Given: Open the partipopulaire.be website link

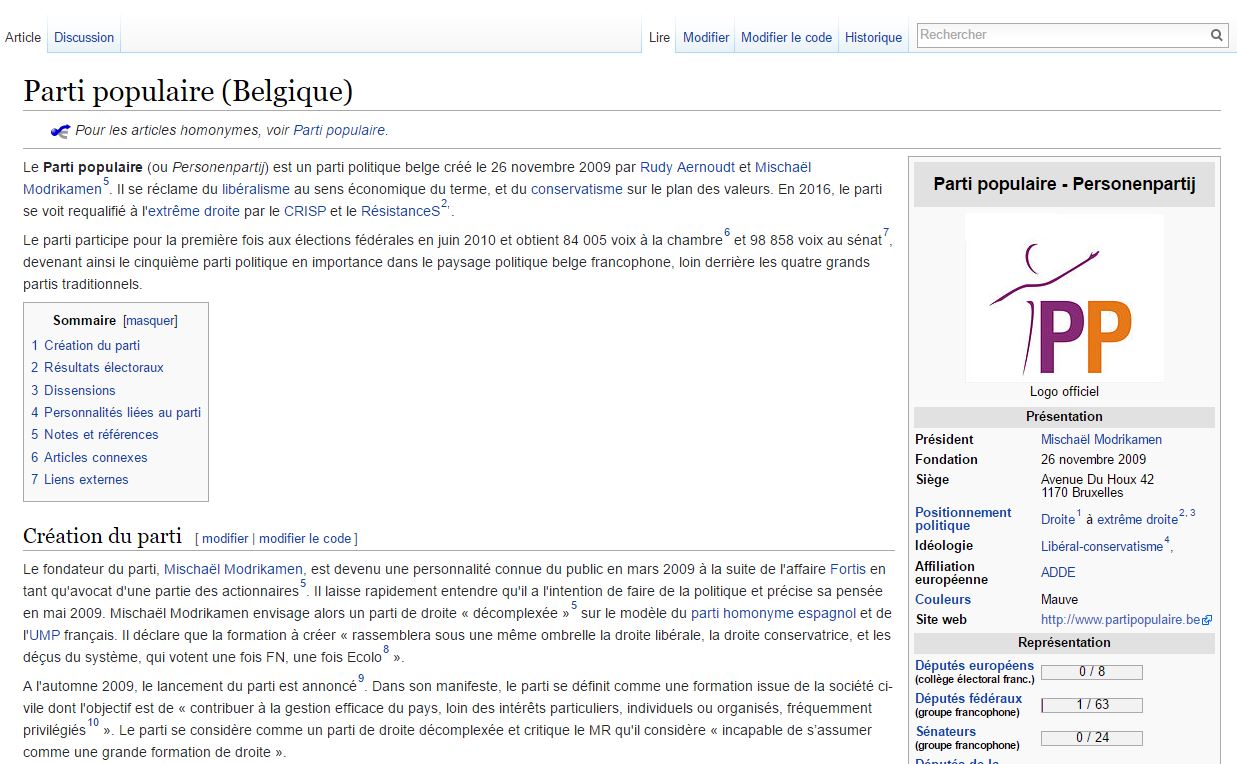Looking at the screenshot, I should [x=1120, y=620].
